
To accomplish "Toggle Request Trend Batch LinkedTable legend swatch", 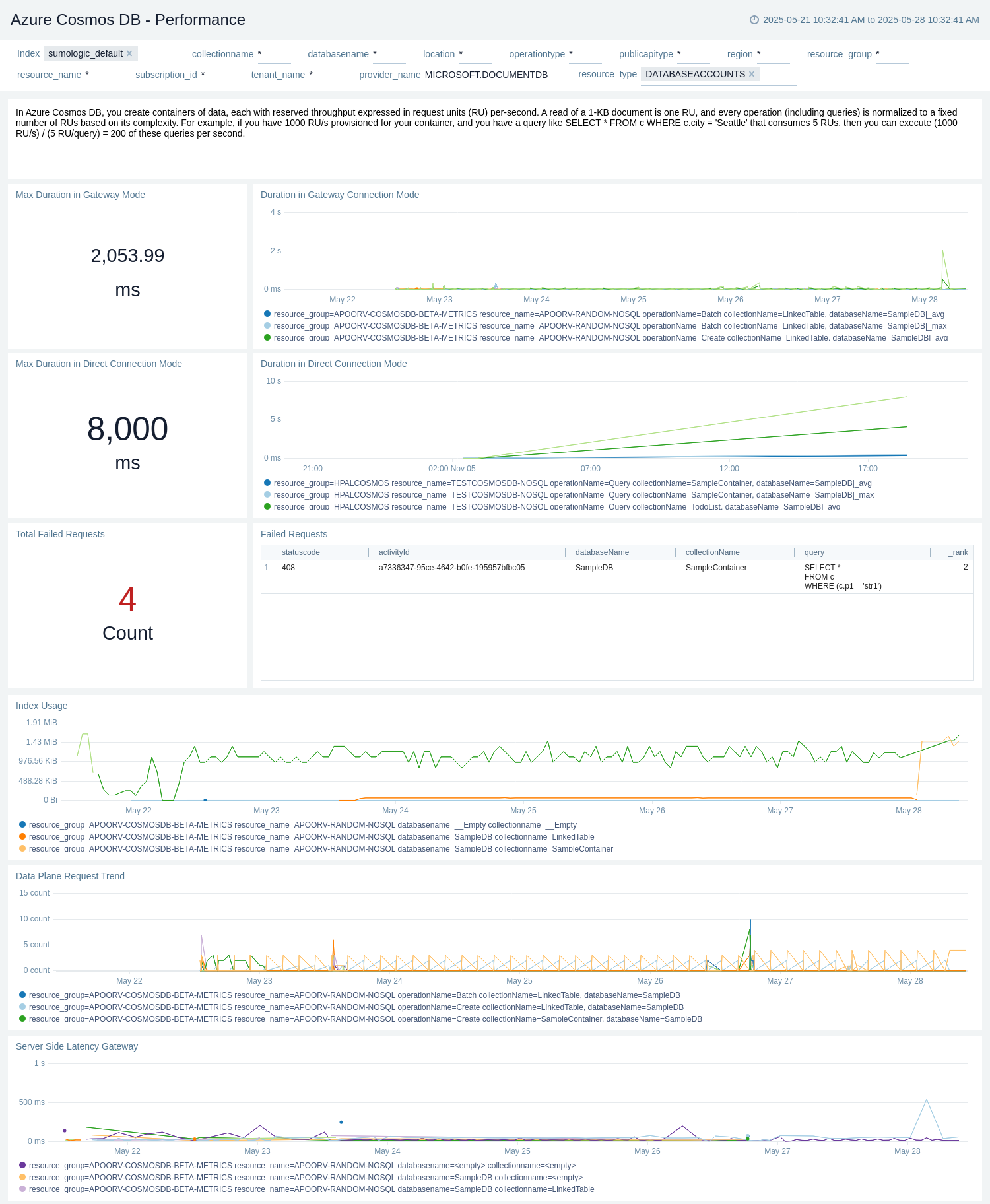I will [x=22, y=995].
